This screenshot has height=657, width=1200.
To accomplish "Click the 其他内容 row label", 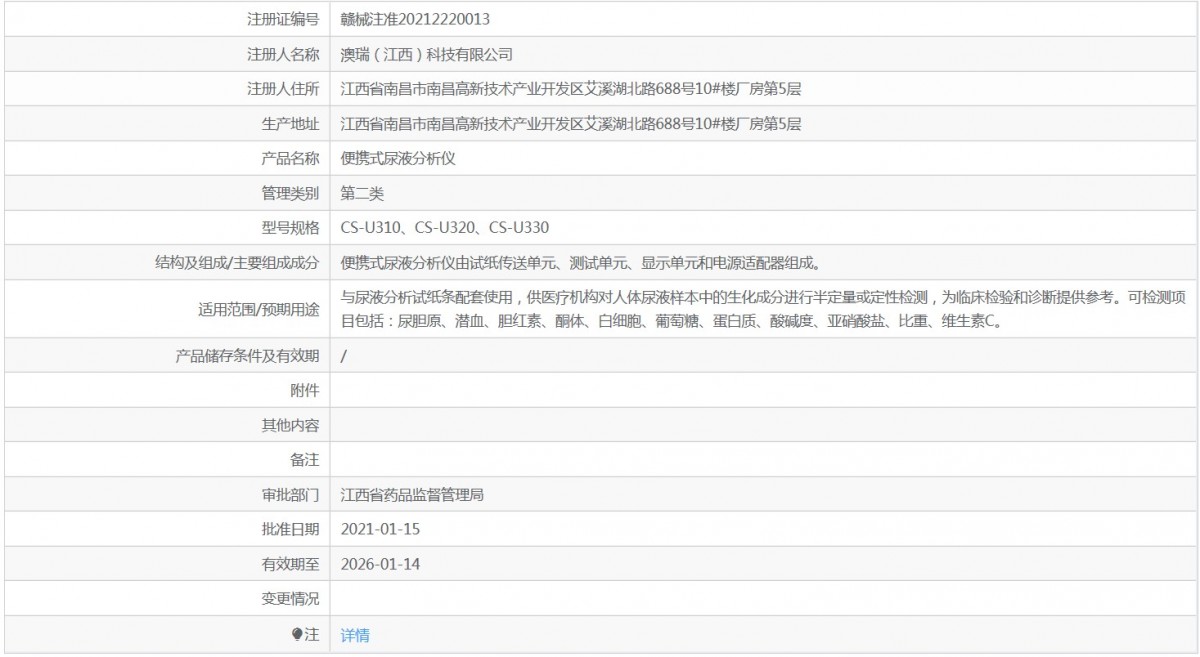I will [291, 425].
